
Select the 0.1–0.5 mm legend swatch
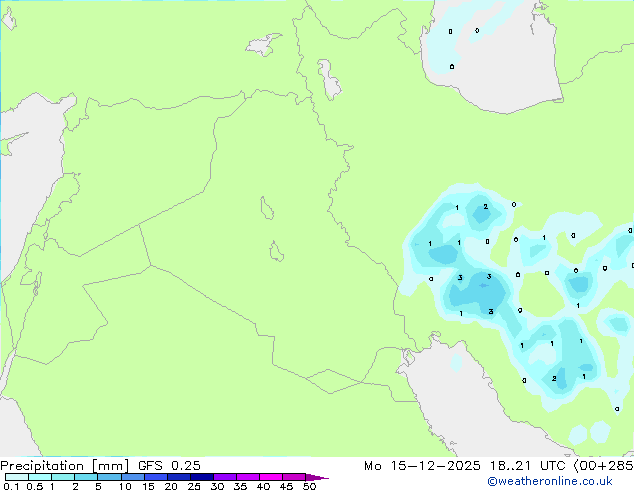17,477
